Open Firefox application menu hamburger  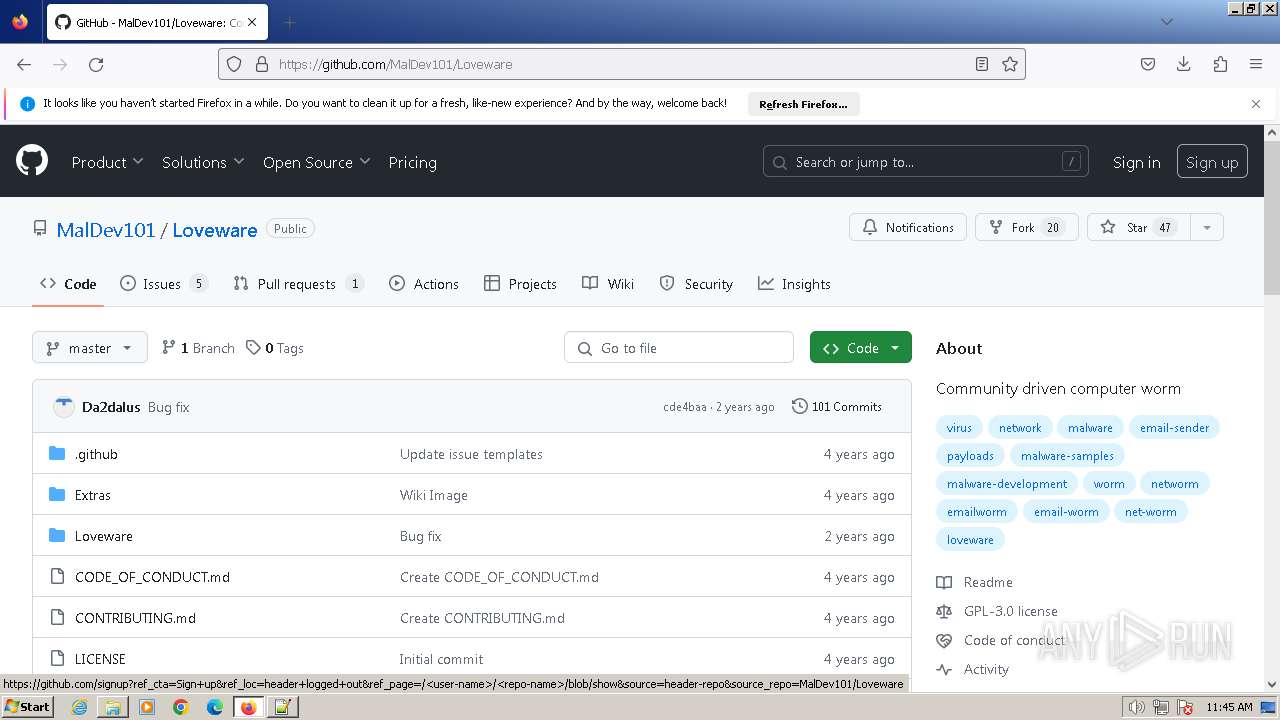tap(1256, 64)
